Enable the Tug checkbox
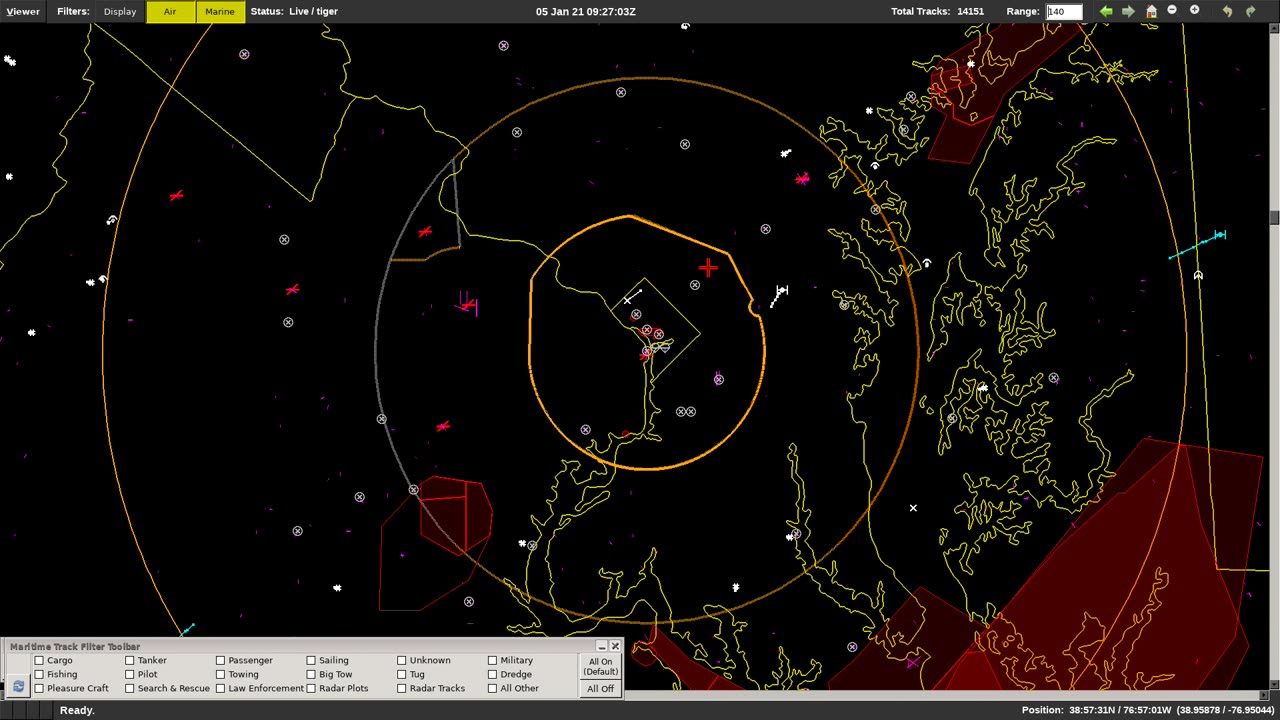The image size is (1280, 720). (x=402, y=674)
